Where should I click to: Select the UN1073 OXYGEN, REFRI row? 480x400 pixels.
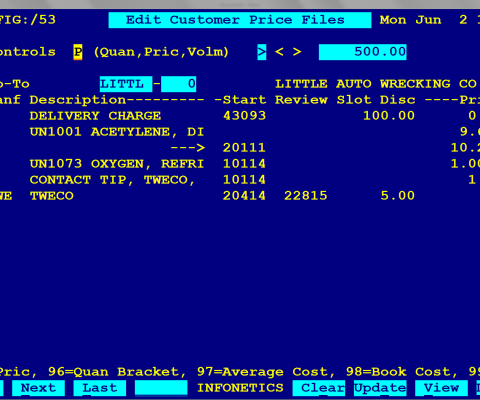coord(117,164)
